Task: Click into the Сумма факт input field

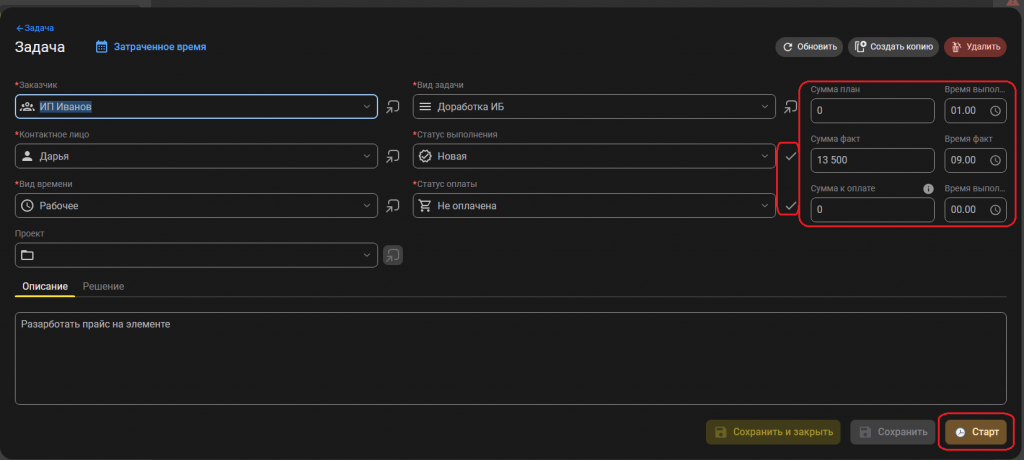Action: 872,160
